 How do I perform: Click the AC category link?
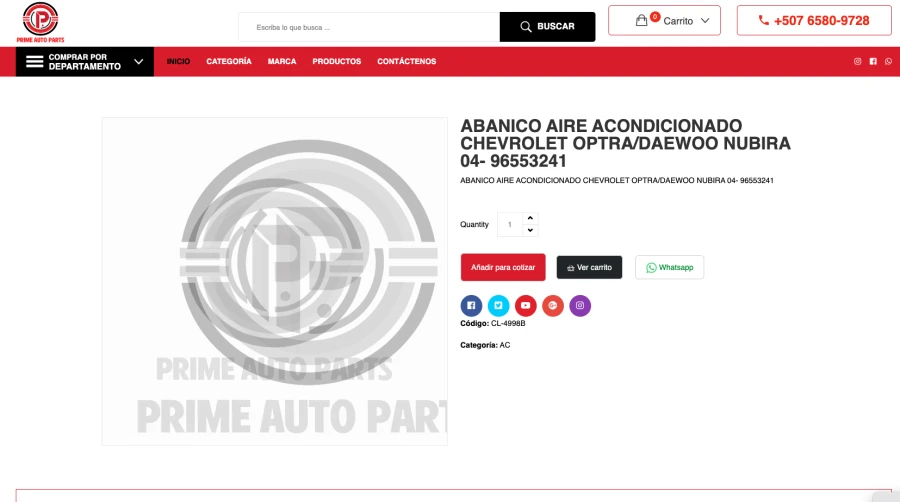505,345
